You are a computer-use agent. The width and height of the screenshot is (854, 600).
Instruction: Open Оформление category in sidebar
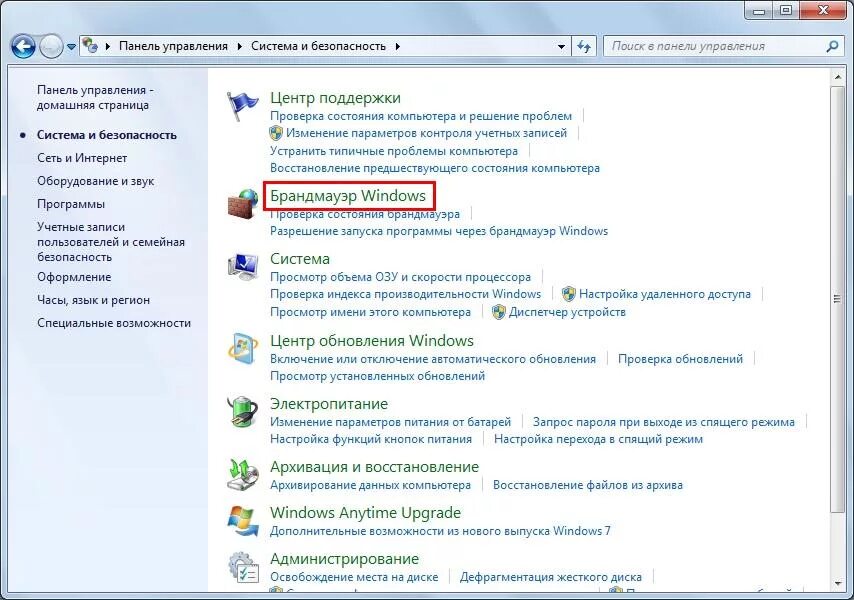click(x=74, y=277)
